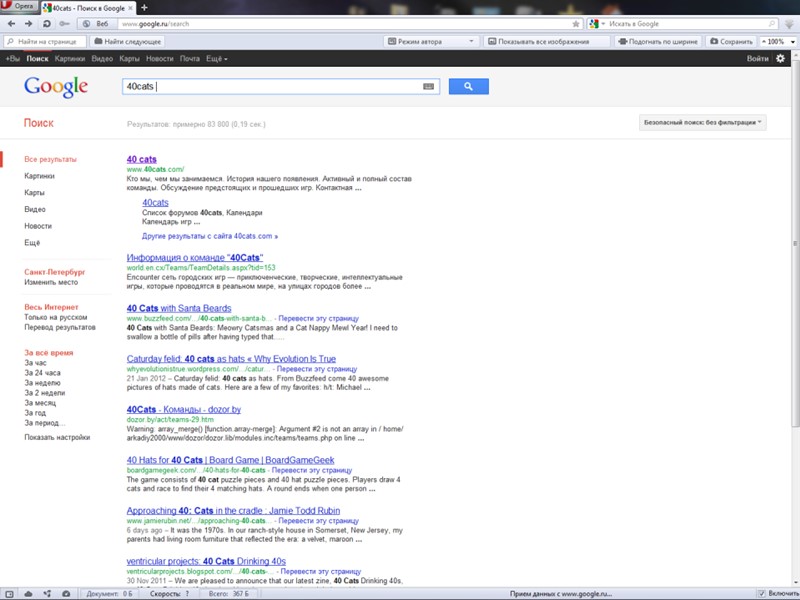Toggle the Включить checkbox in status bar
Screen dimensions: 800x600
coord(762,594)
